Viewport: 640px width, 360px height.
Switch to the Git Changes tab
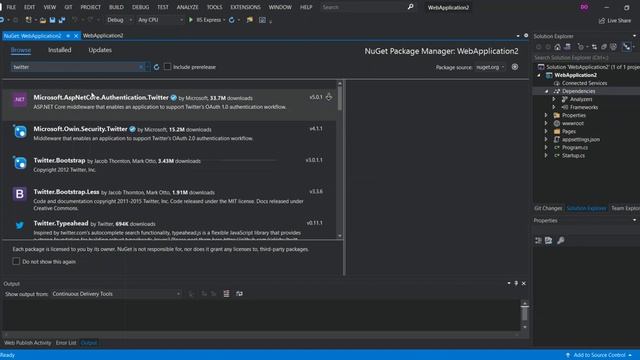(548, 208)
